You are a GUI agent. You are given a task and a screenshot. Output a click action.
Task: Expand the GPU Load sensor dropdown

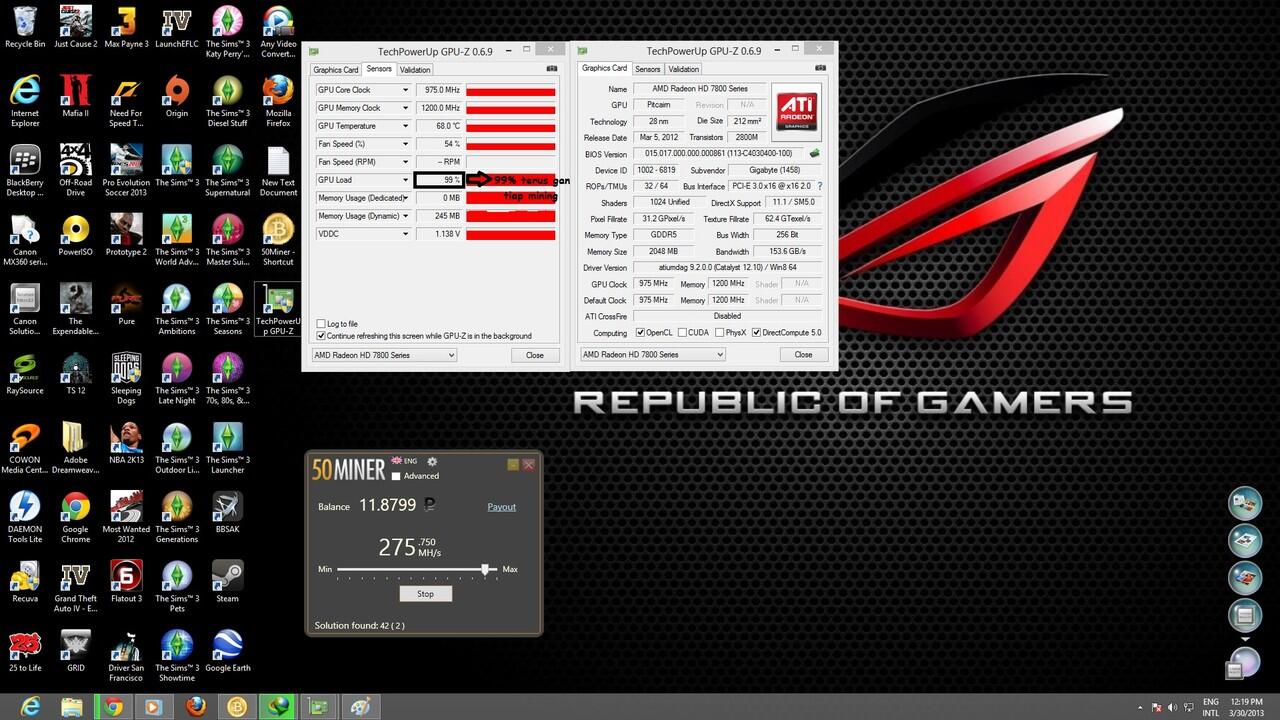pyautogui.click(x=405, y=180)
